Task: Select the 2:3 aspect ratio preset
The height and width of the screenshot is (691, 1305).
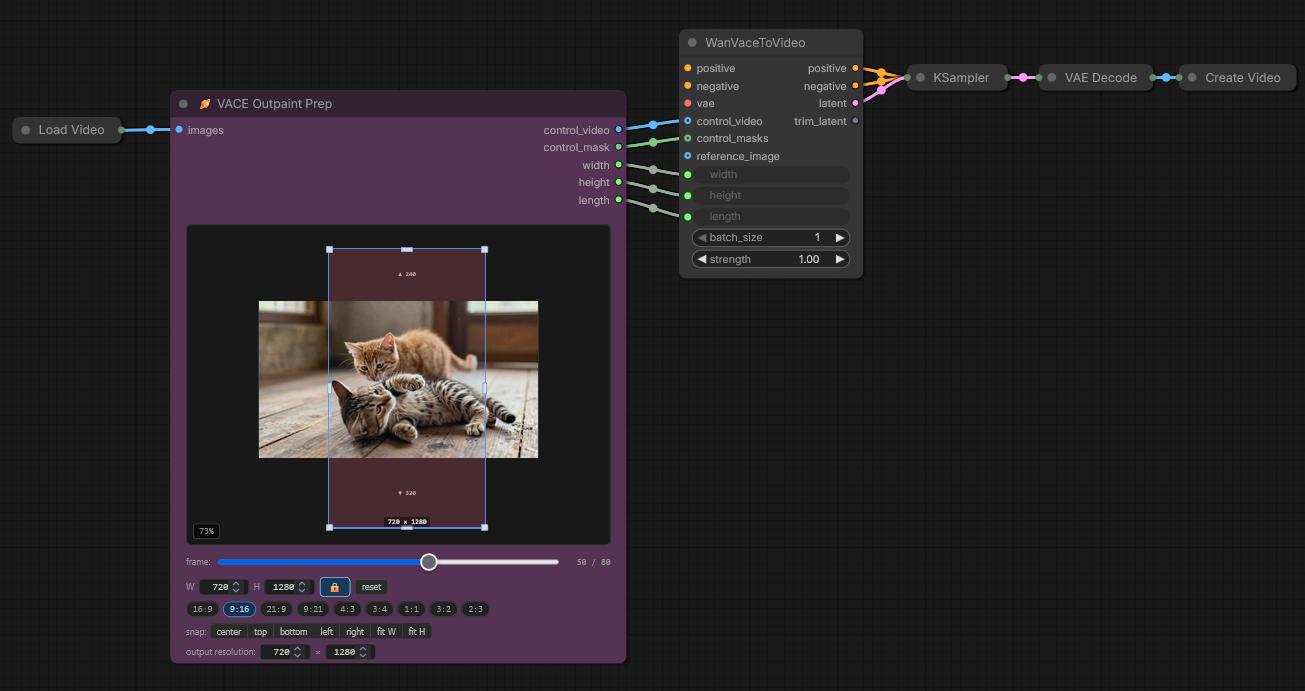Action: click(x=475, y=609)
